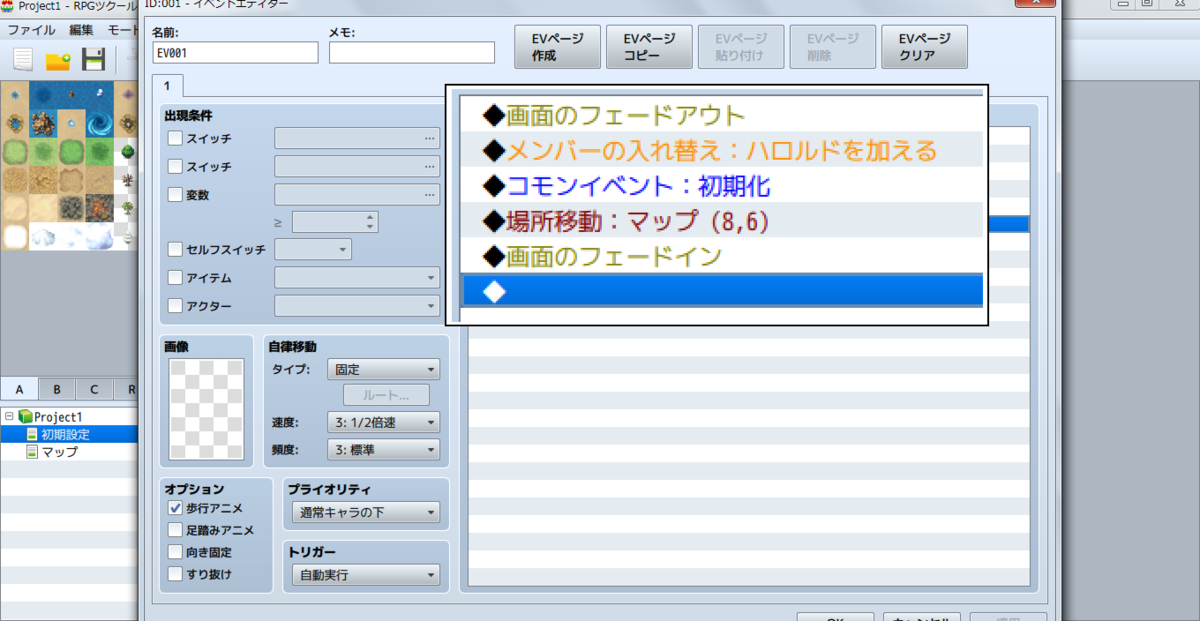Click the variable value stepper down arrow
Screen dimensions: 1200x621
[x=371, y=227]
